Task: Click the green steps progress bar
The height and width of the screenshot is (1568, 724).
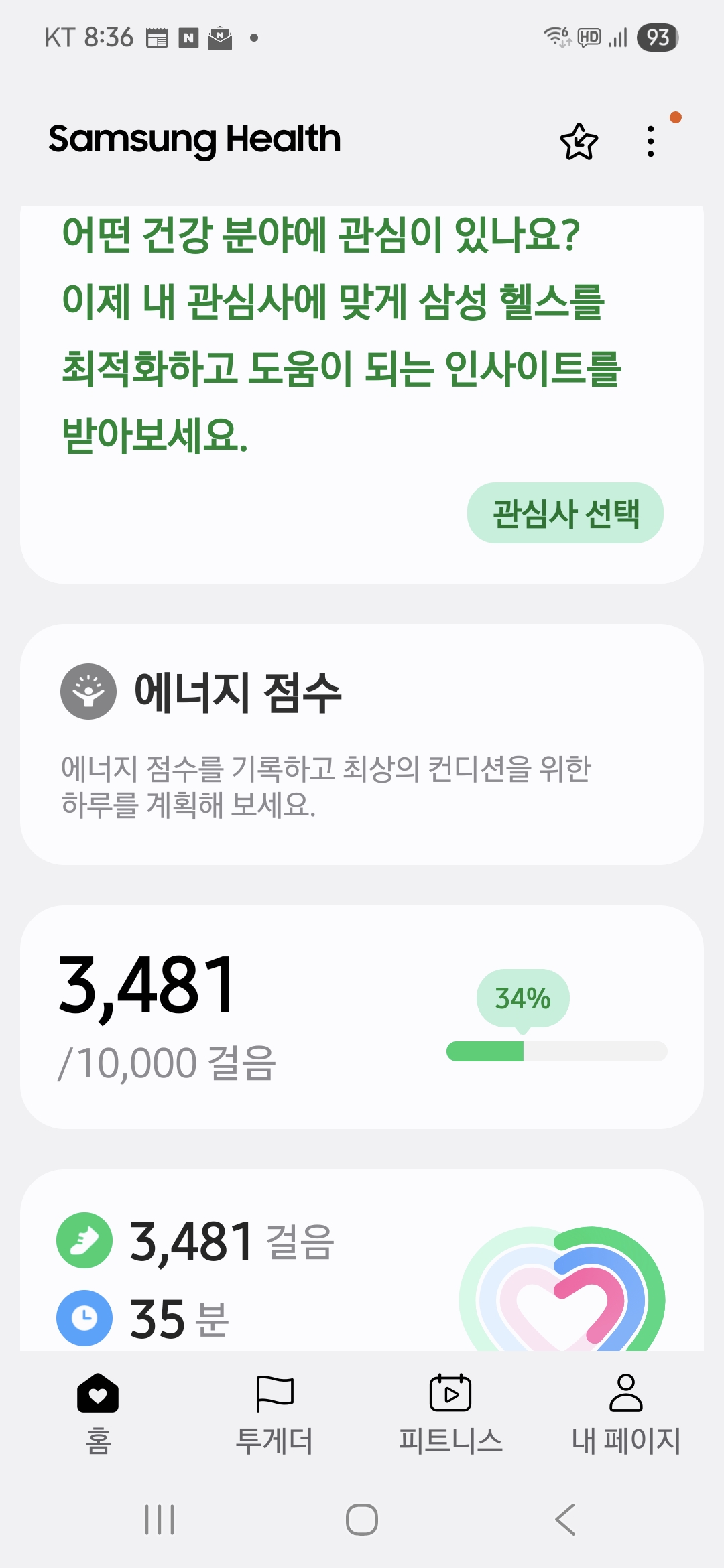Action: click(556, 1051)
